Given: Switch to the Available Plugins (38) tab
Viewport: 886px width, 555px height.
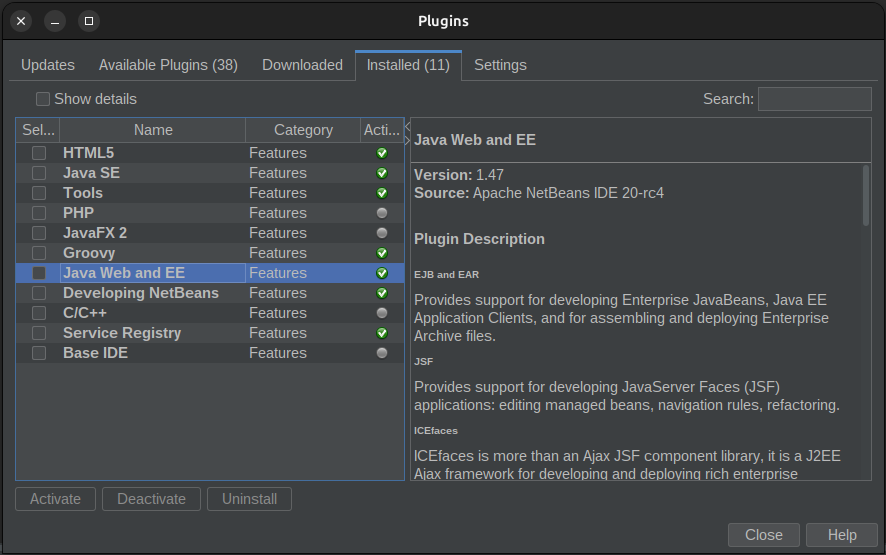Looking at the screenshot, I should click(168, 65).
